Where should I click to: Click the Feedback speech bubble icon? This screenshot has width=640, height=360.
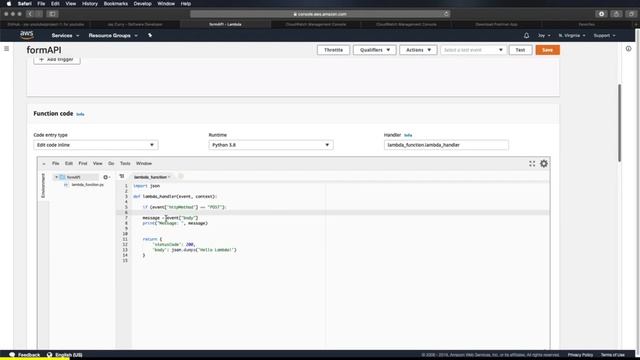tap(12, 355)
